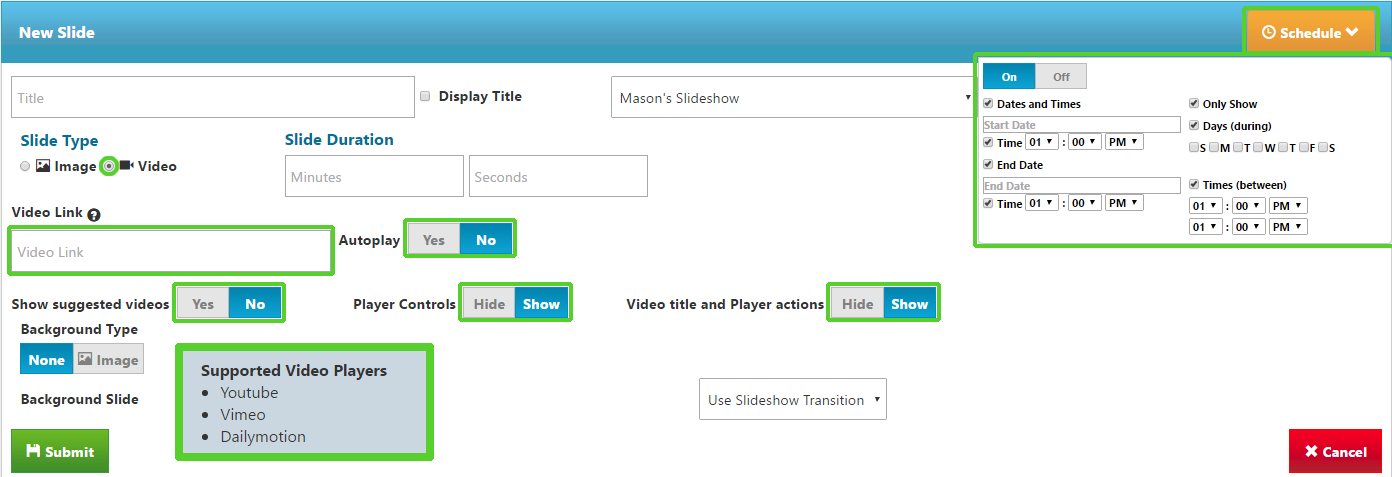
Task: Uncheck the Dates and Times checkbox
Action: 988,104
